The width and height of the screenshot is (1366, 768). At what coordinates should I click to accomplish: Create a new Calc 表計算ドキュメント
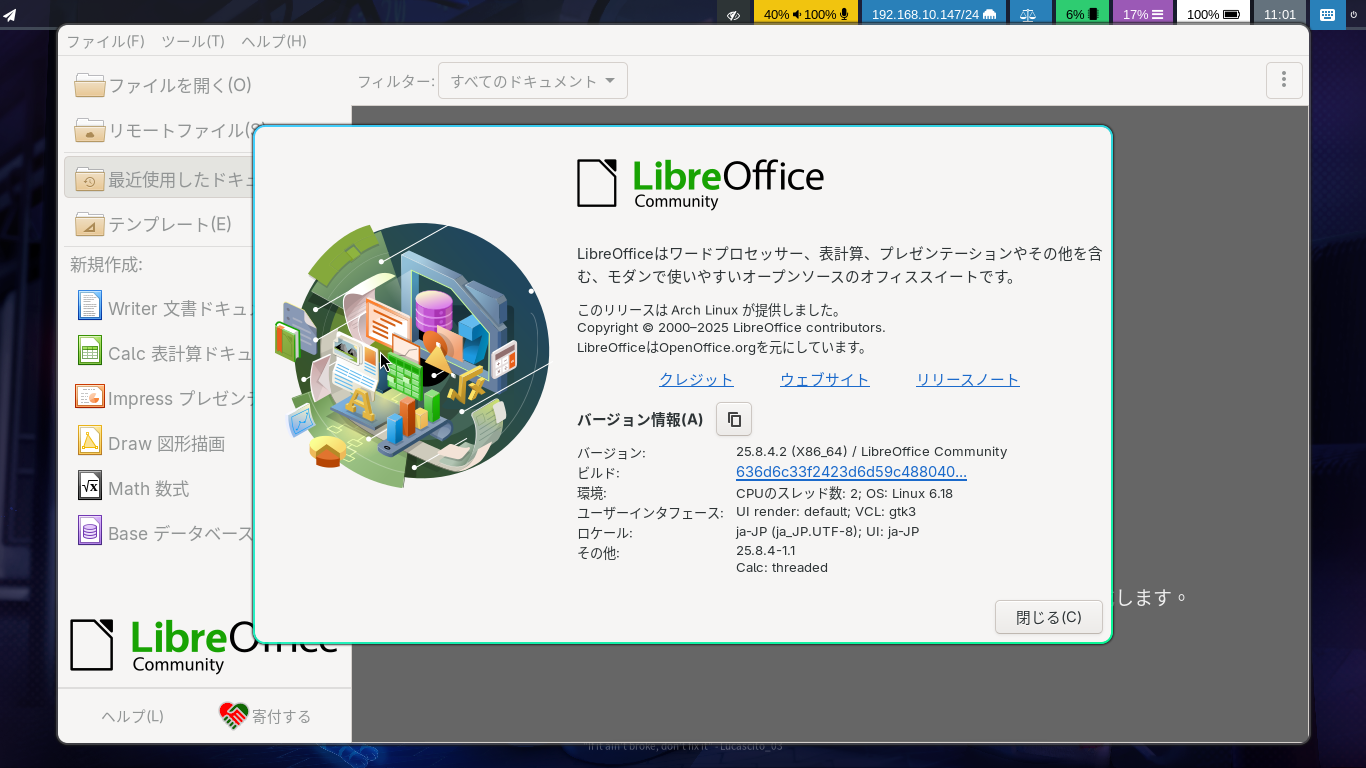158,353
